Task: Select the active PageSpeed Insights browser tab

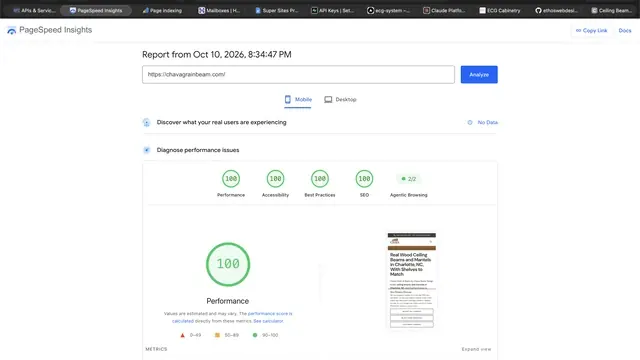Action: 96,11
